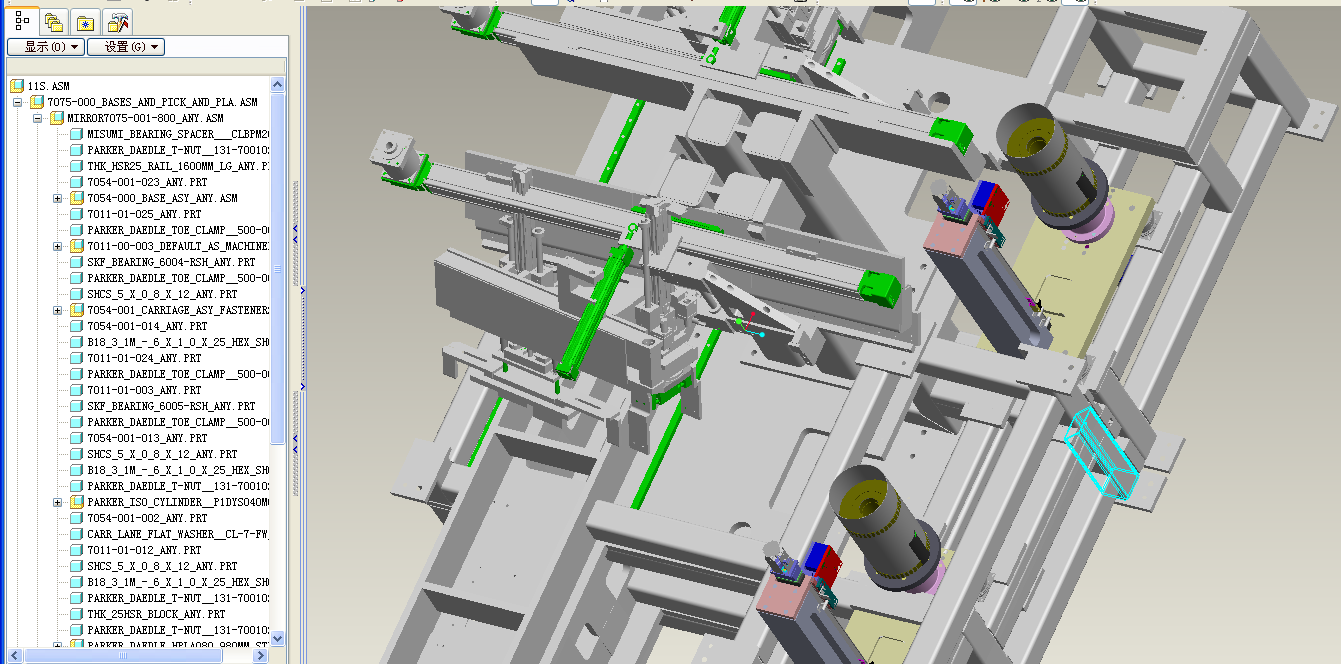Click the model tree horizontal scrollbar right arrow

click(x=261, y=656)
